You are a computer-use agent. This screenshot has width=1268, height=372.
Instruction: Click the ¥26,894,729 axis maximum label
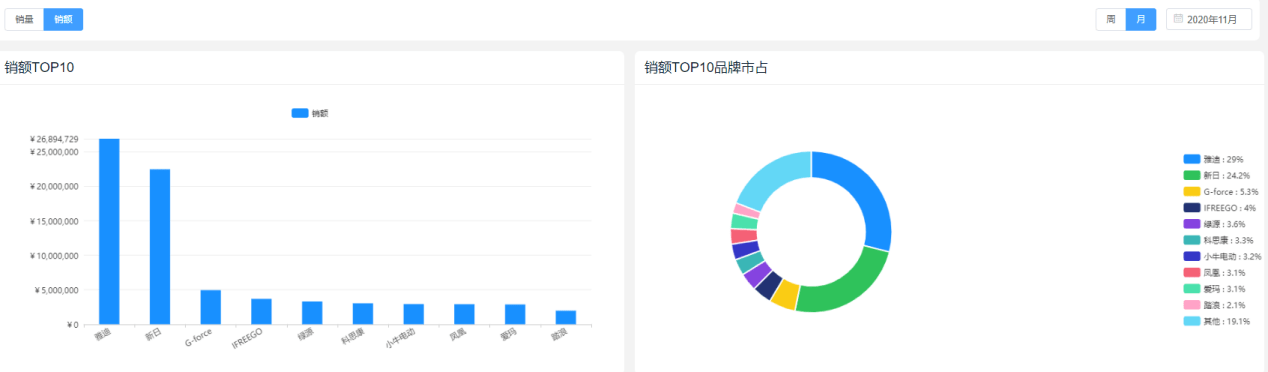pyautogui.click(x=54, y=139)
